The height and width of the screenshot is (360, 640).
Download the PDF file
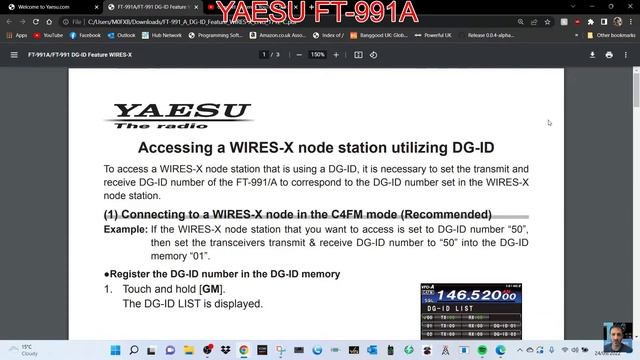click(x=592, y=55)
